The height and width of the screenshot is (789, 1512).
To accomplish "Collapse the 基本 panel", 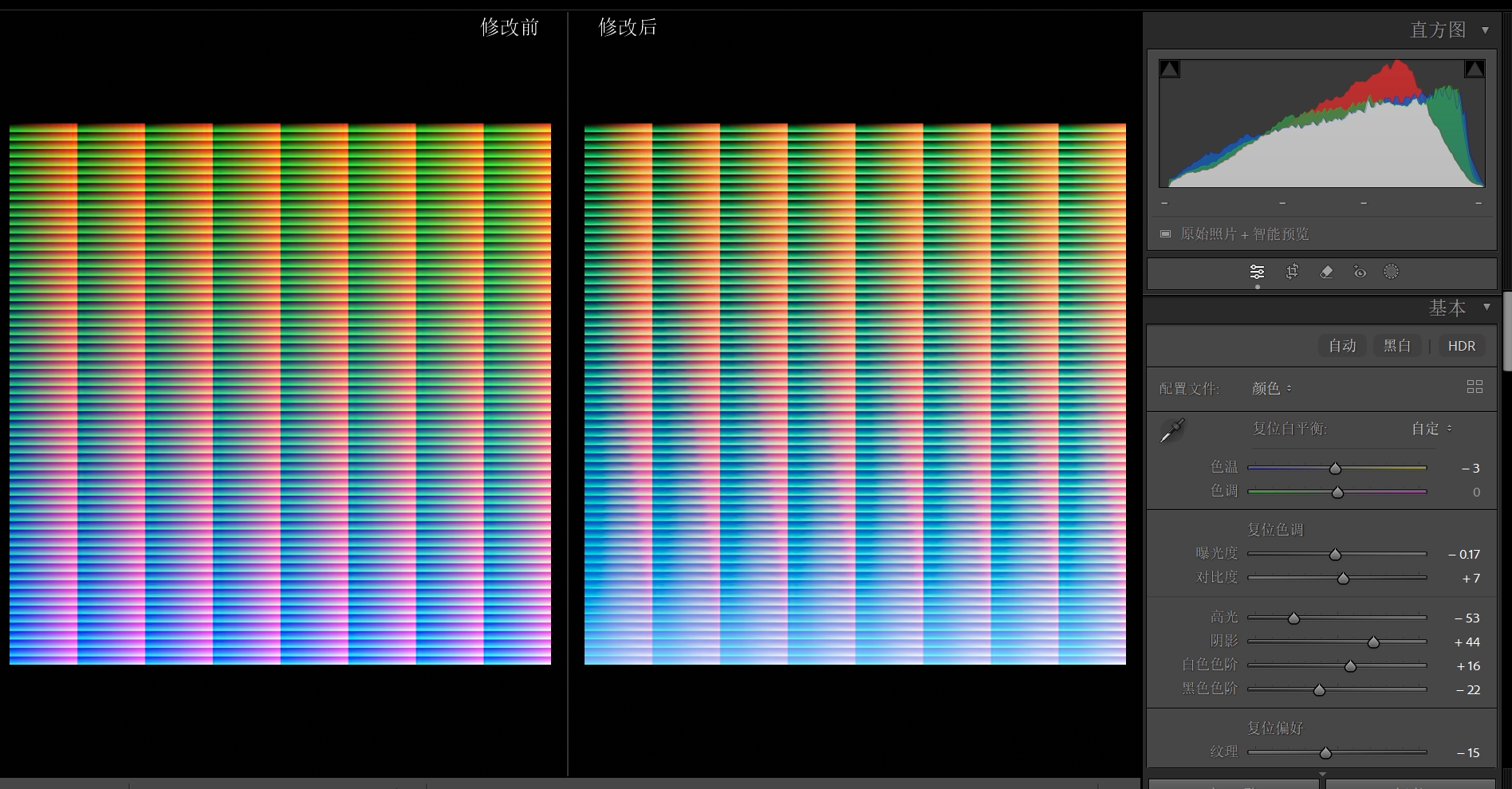I will pyautogui.click(x=1486, y=307).
